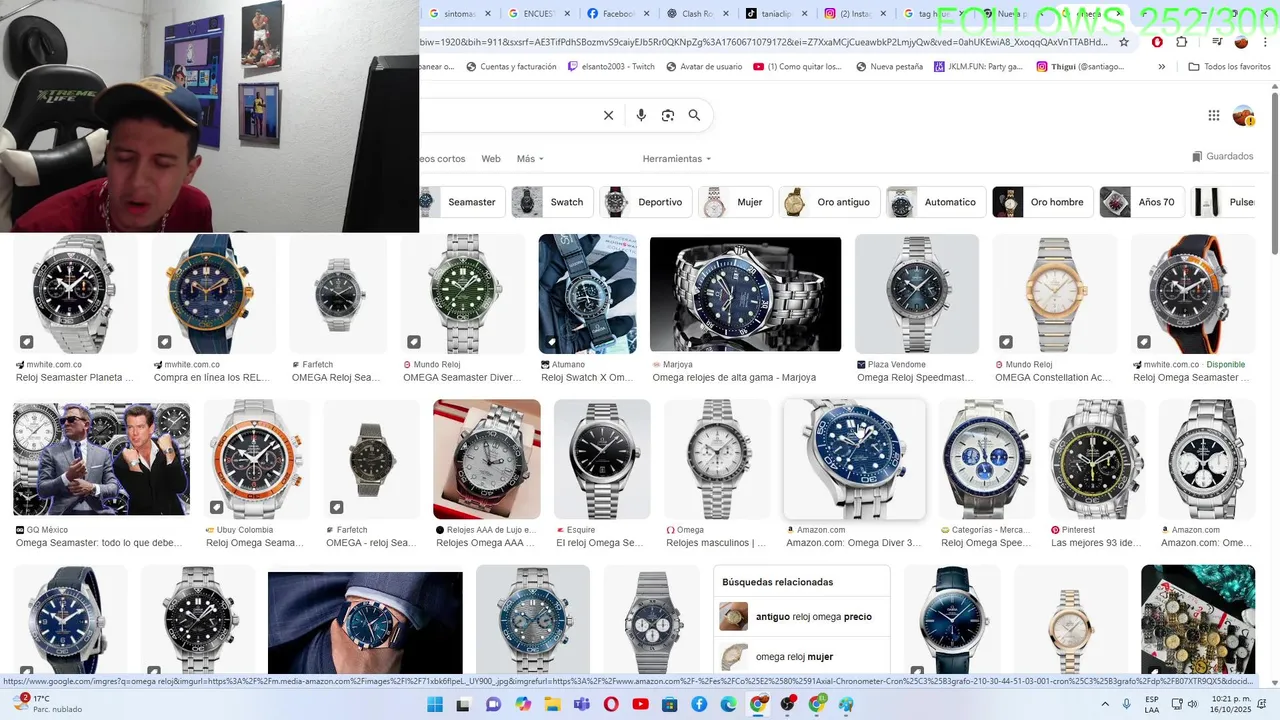
Task: Clear the search box with the X icon
Action: tap(608, 115)
